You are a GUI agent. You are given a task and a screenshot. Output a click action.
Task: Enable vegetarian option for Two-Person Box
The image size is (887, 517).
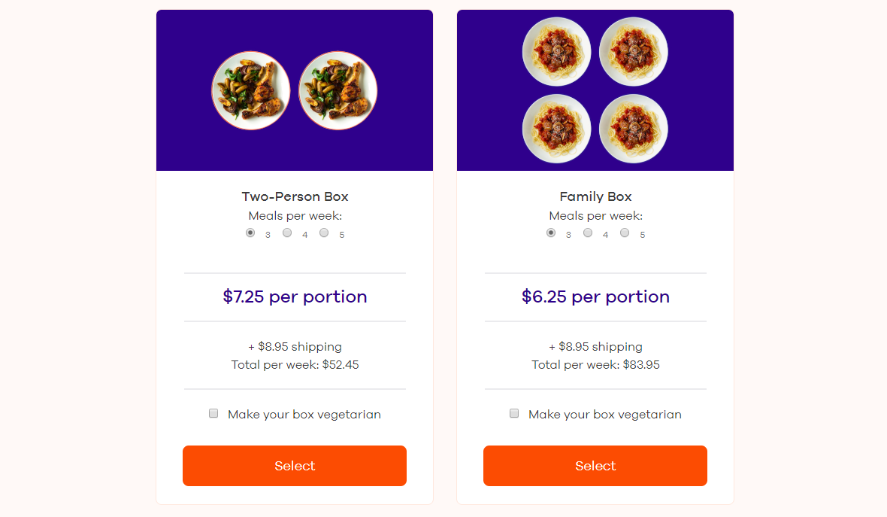coord(214,413)
